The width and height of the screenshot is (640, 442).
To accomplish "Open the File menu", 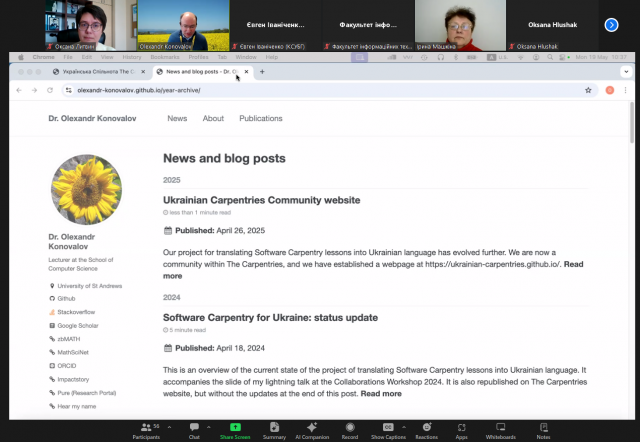I will coord(68,57).
